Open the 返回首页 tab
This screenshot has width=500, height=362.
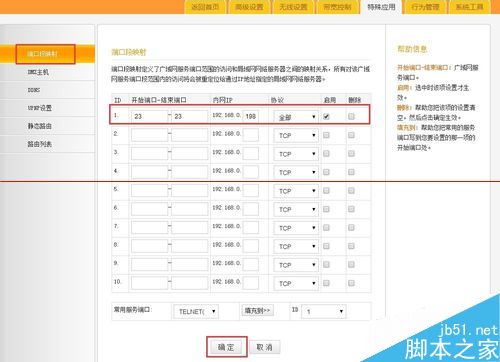205,7
